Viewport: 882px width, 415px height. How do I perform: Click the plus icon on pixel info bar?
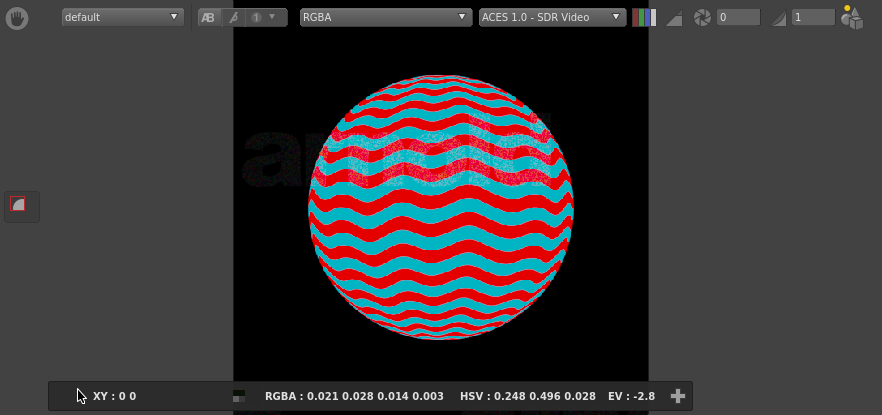678,396
